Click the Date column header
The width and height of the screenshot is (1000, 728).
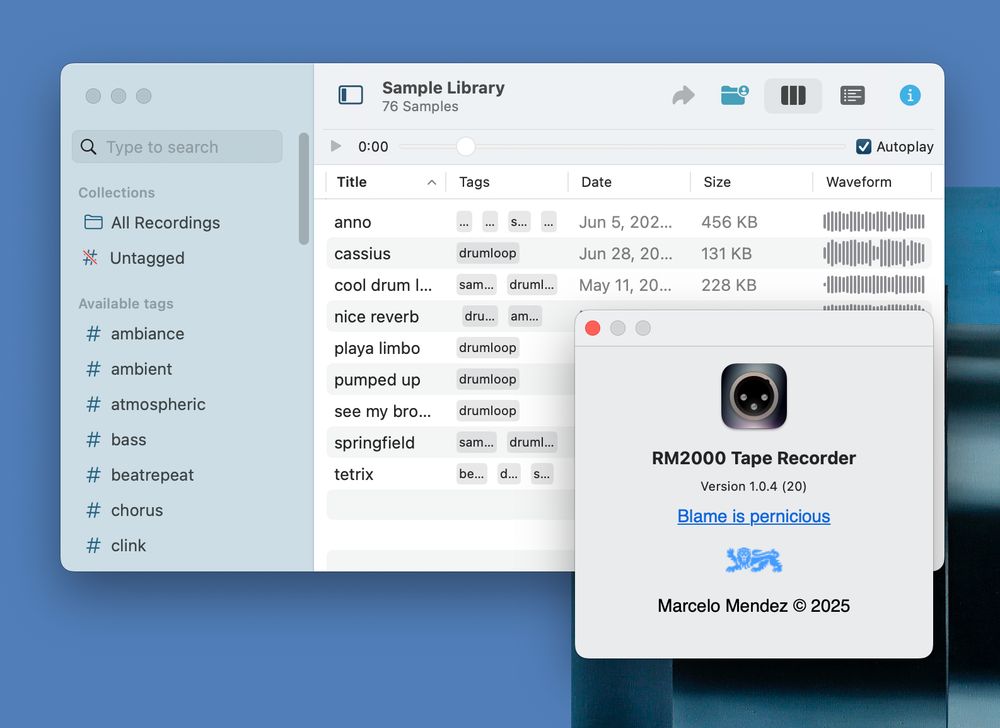[629, 182]
